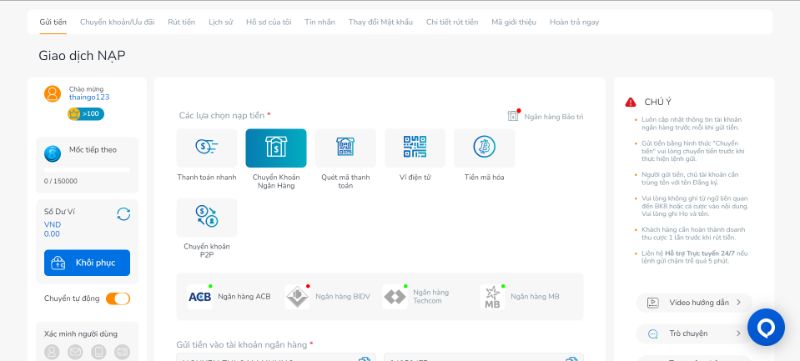800x361 pixels.
Task: Open the Lịch sử tab
Action: coord(220,22)
